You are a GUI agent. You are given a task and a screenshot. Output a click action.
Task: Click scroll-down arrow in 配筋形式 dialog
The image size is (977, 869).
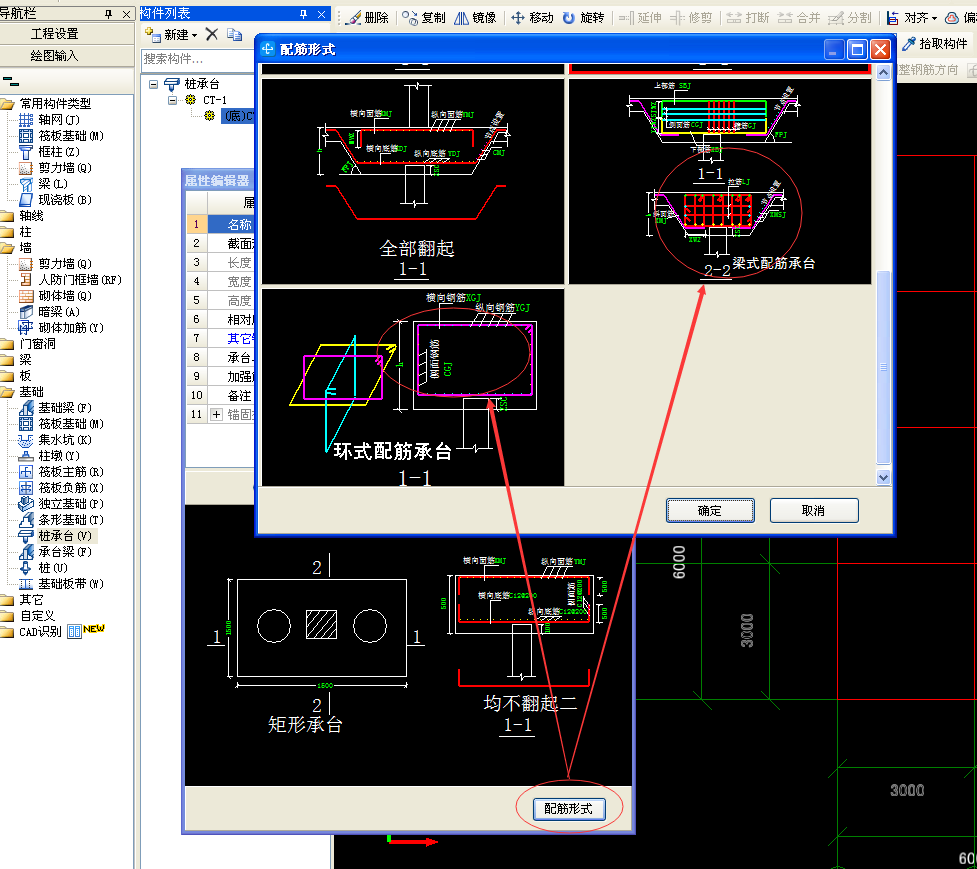[883, 477]
